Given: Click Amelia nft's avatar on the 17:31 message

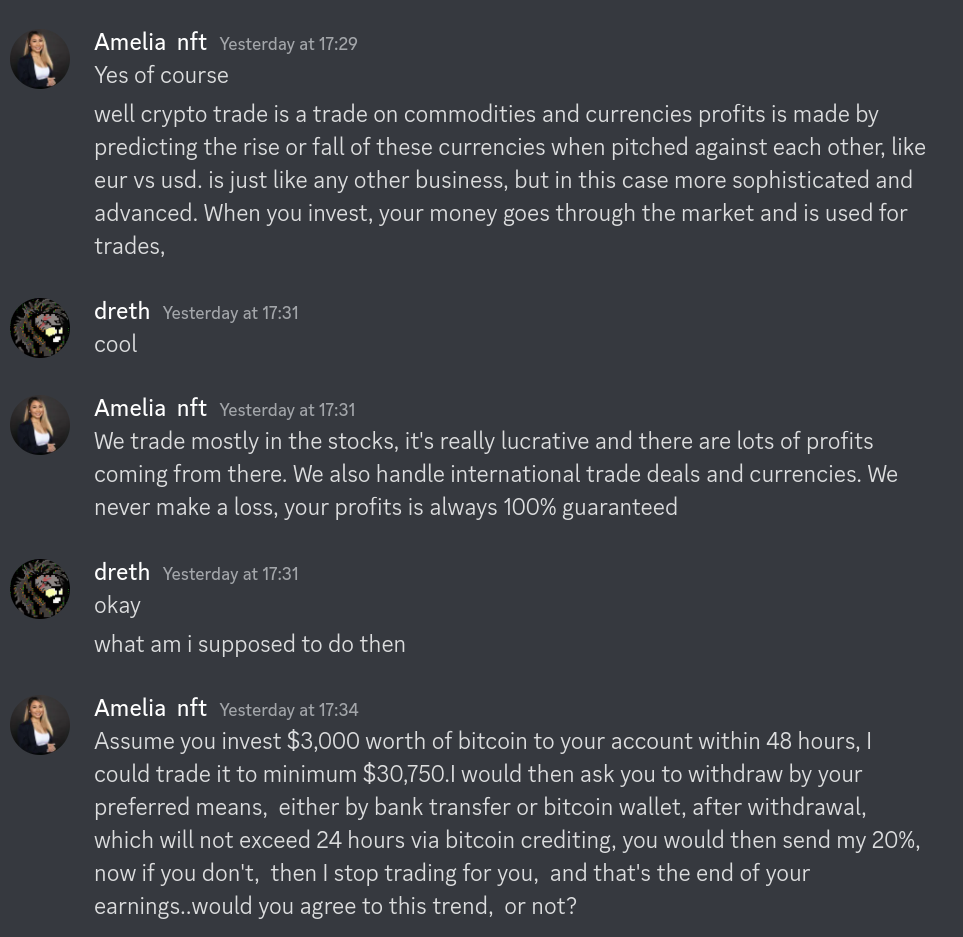Looking at the screenshot, I should 40,425.
